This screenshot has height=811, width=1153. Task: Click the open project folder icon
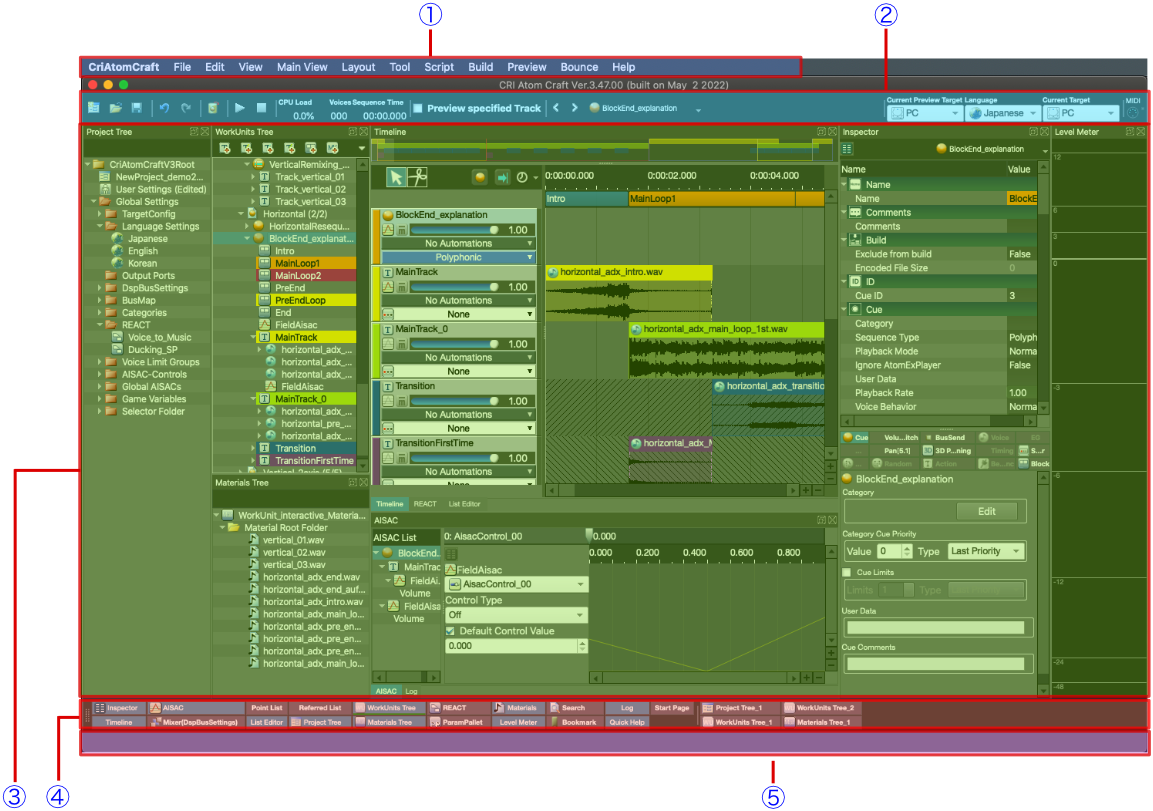tap(115, 108)
